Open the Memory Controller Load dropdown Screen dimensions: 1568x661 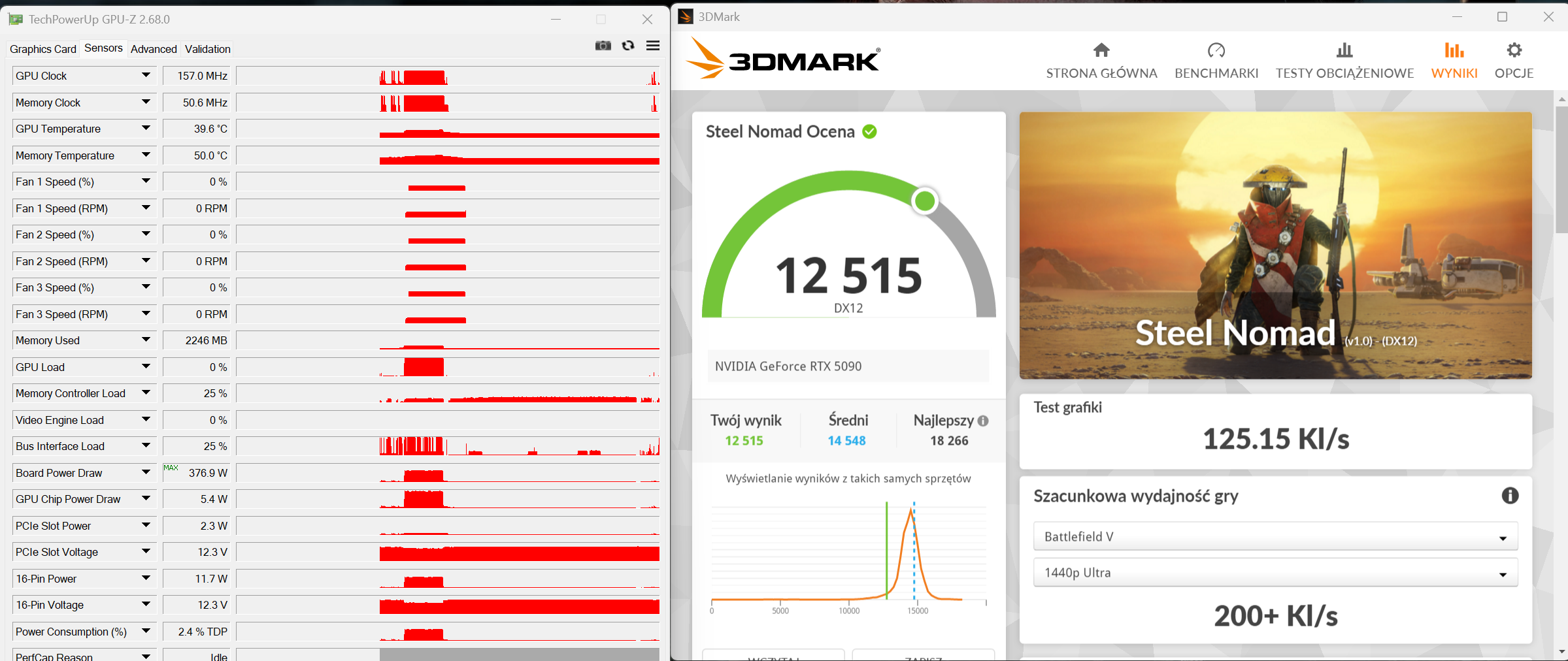pos(146,393)
